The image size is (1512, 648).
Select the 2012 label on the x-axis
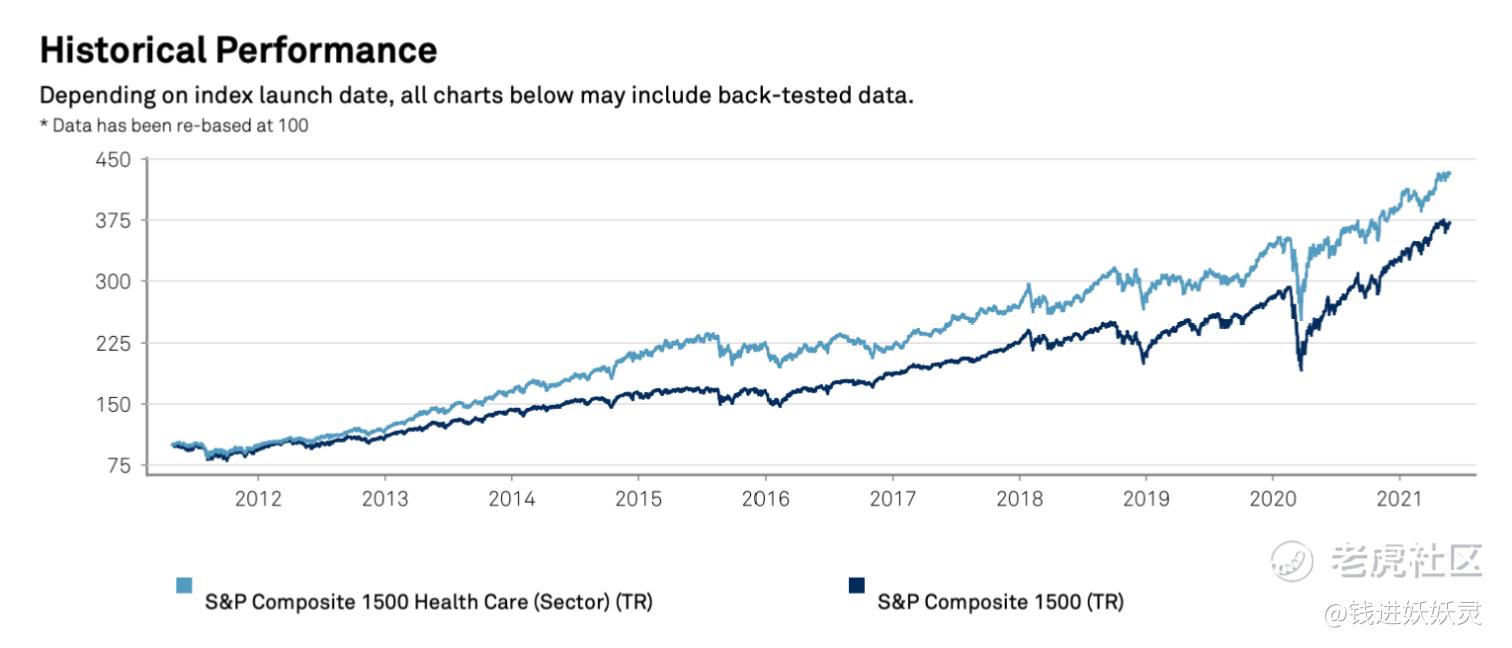point(258,497)
